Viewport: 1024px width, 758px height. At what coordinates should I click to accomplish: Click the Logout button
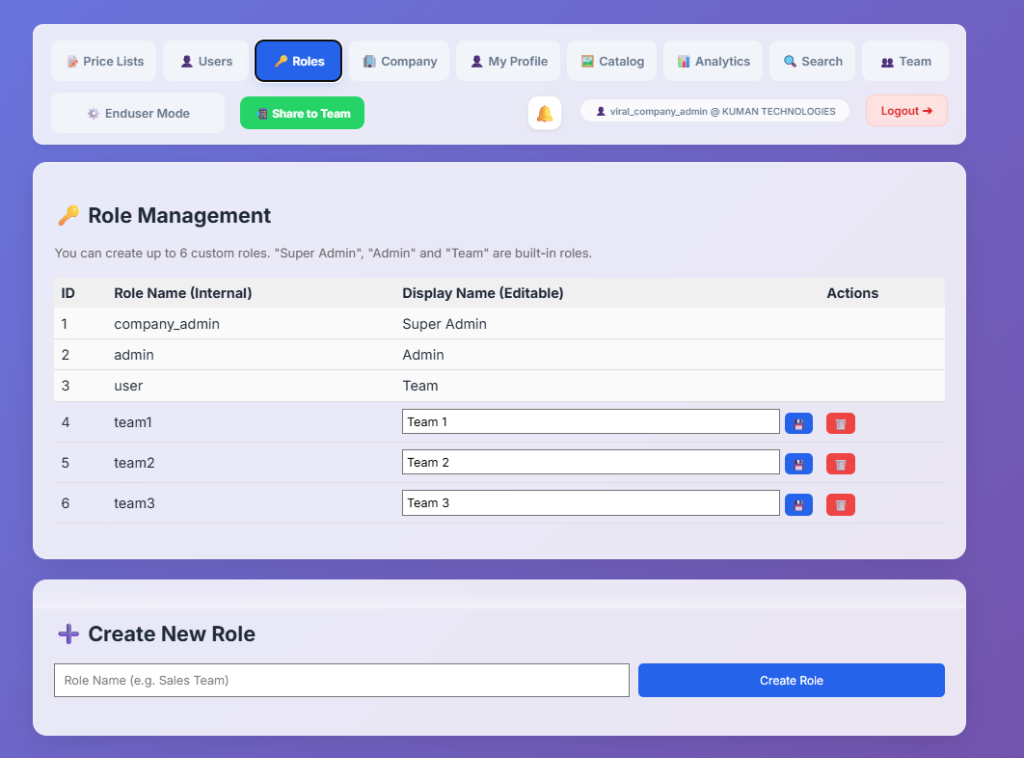[906, 110]
